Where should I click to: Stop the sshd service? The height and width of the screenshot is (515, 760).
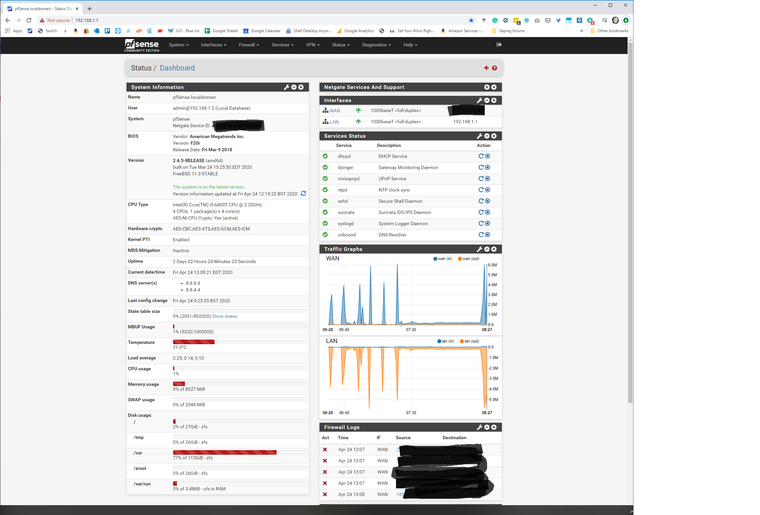488,201
